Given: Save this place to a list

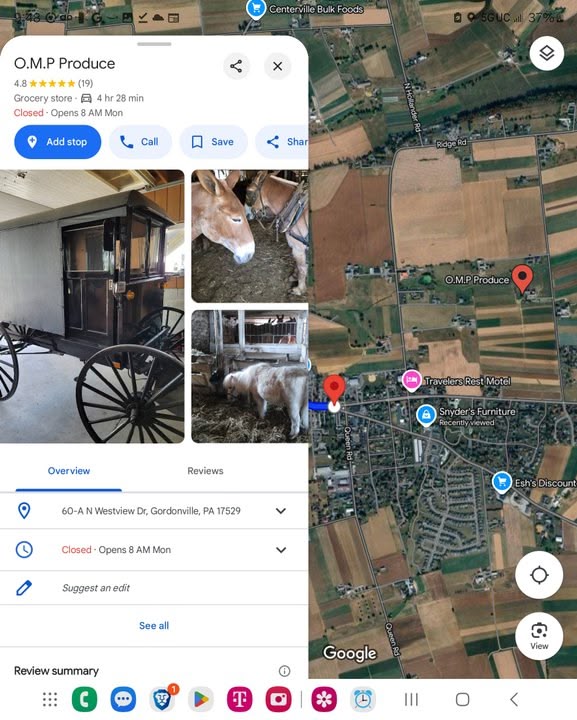Looking at the screenshot, I should (x=213, y=142).
